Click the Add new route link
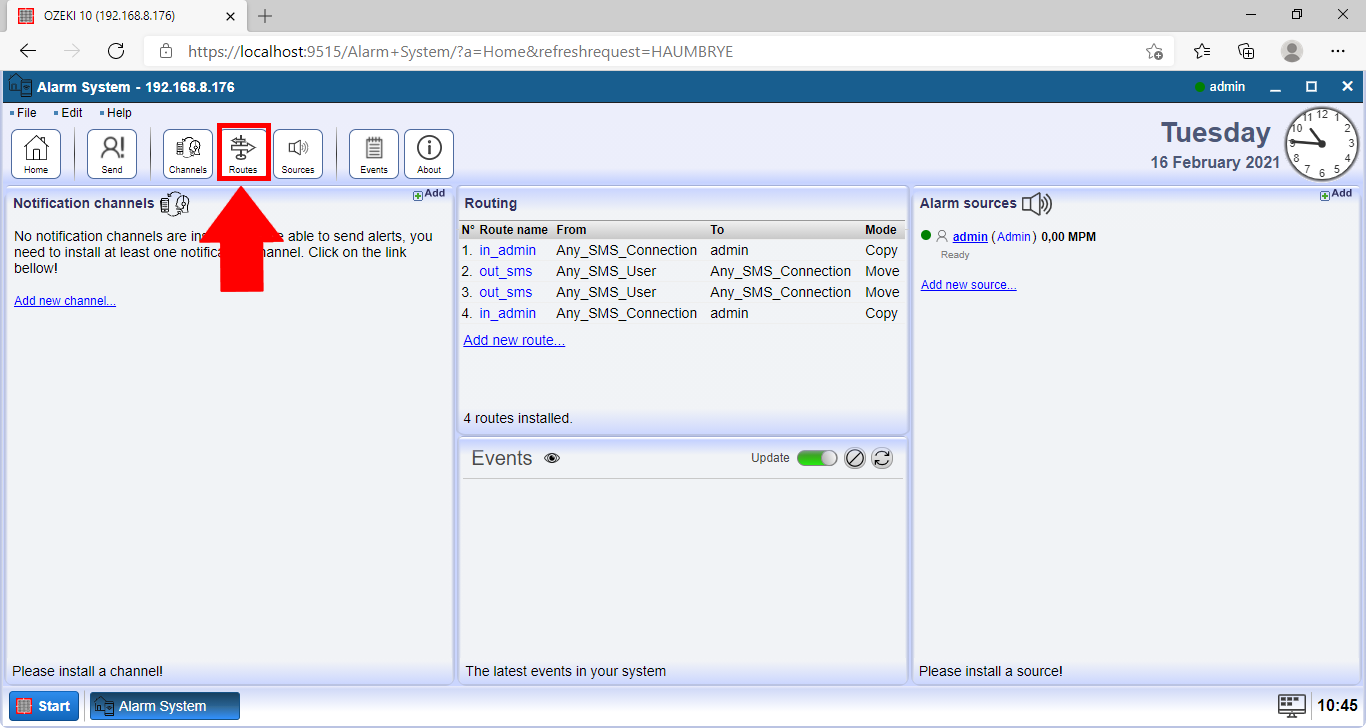Image resolution: width=1366 pixels, height=728 pixels. click(514, 340)
